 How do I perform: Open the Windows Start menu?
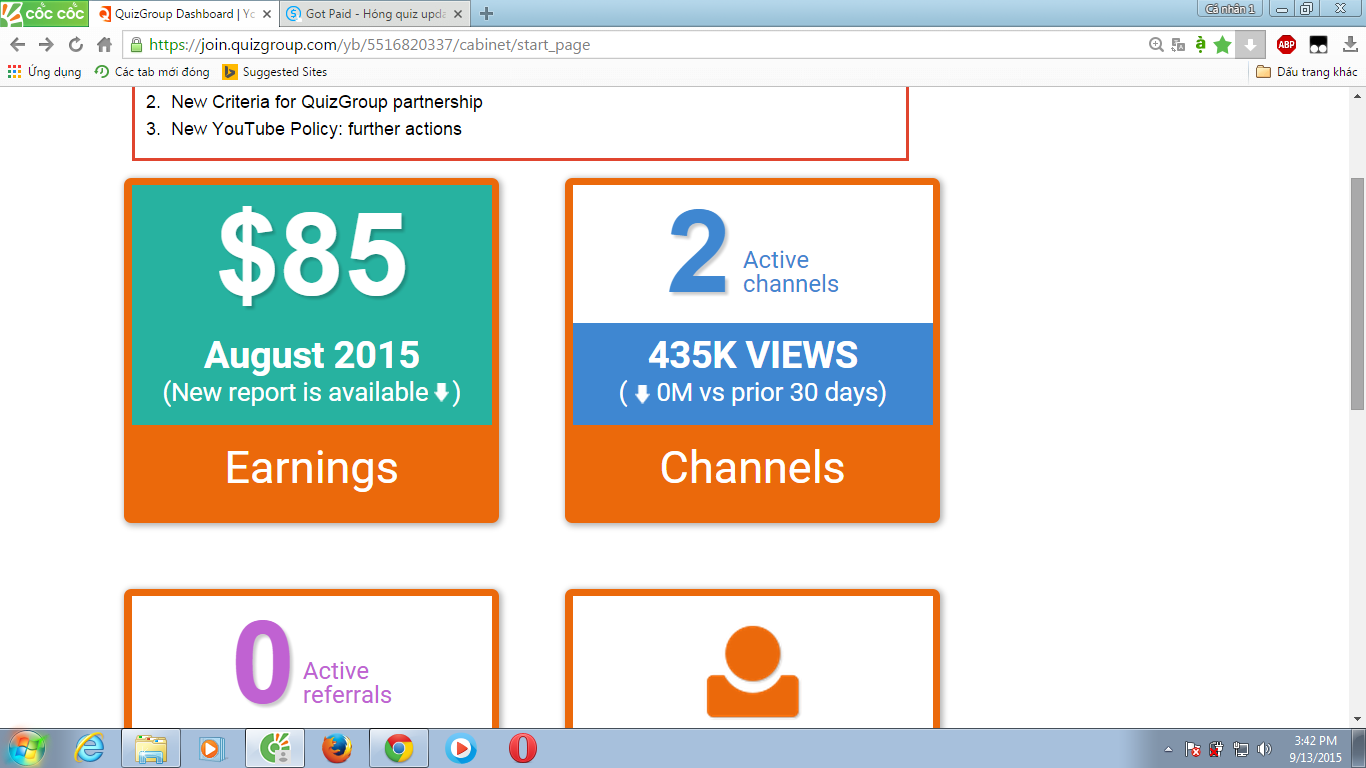[x=27, y=748]
